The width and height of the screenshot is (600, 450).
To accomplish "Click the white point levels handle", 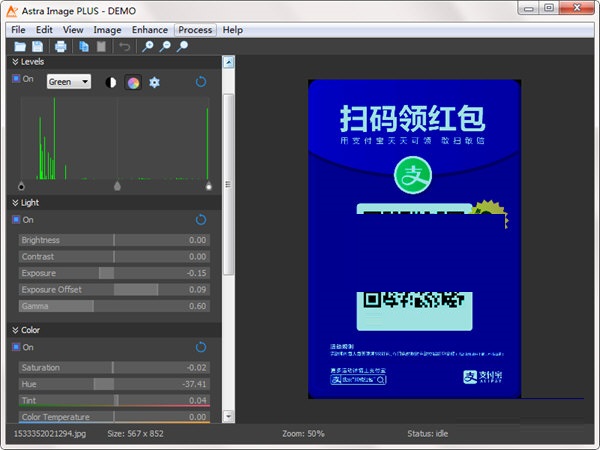I will pos(209,186).
